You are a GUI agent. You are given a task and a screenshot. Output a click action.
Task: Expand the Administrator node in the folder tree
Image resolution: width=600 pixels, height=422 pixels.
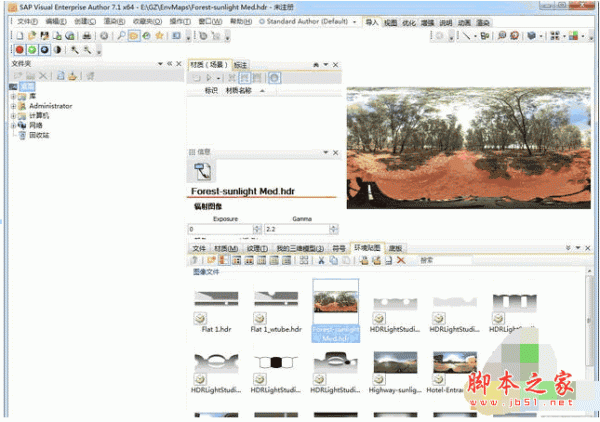pos(13,106)
